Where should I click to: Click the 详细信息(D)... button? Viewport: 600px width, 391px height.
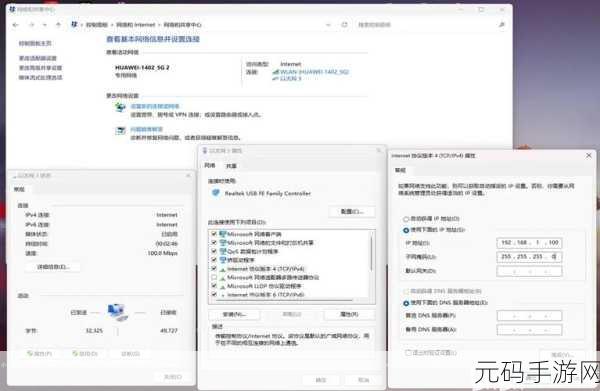click(x=53, y=267)
